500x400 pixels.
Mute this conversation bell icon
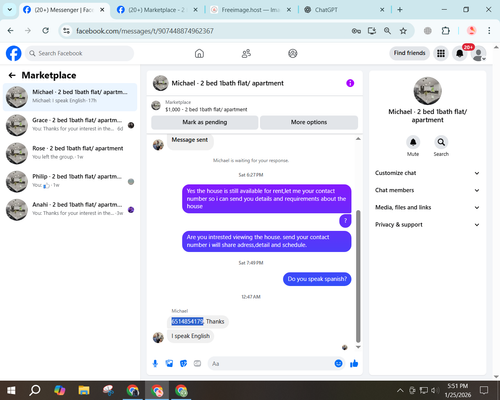(x=413, y=142)
